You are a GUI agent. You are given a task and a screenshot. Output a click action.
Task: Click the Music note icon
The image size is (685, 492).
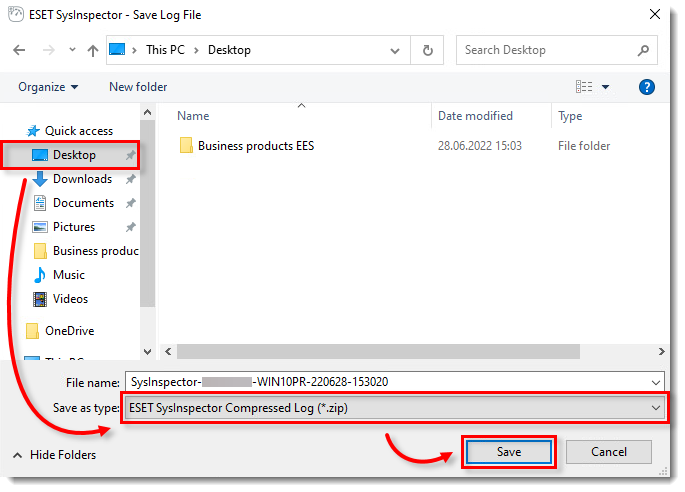pos(40,275)
